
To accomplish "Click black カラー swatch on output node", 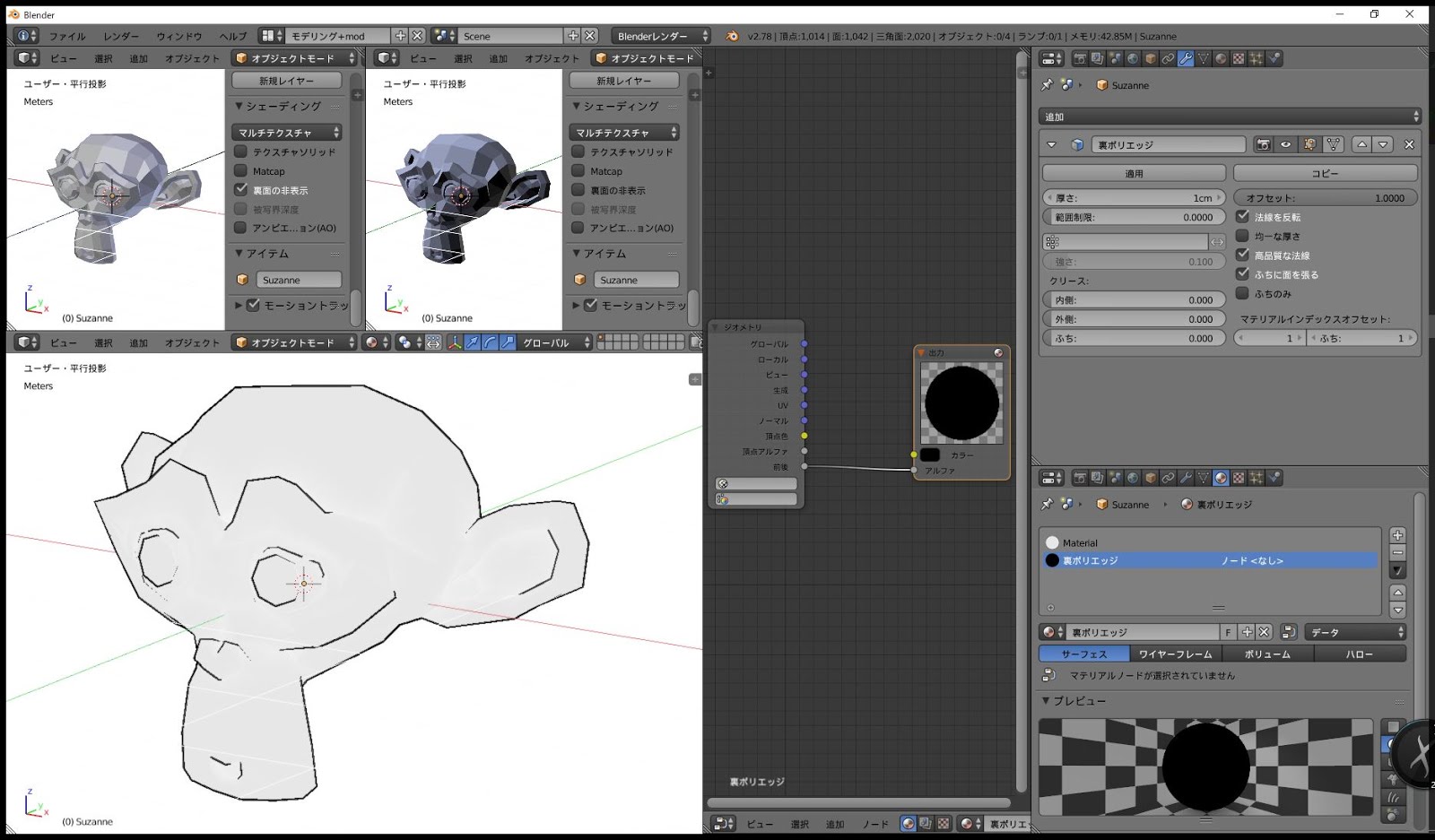I will 930,455.
